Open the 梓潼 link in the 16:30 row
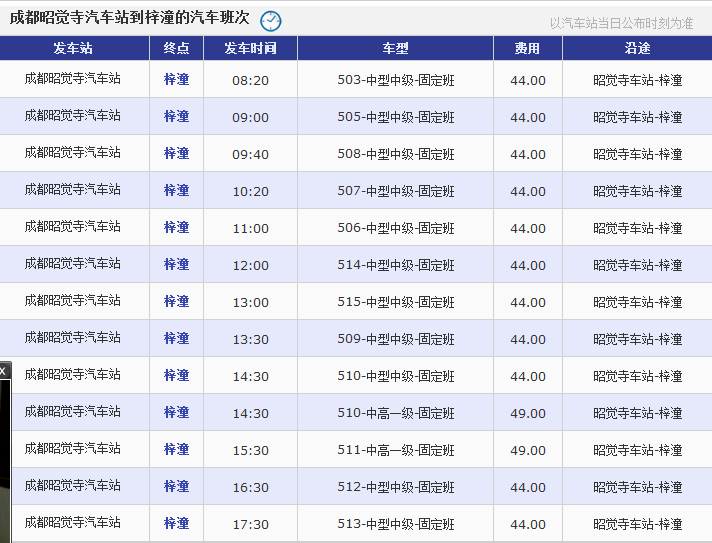The image size is (712, 543). coord(177,487)
